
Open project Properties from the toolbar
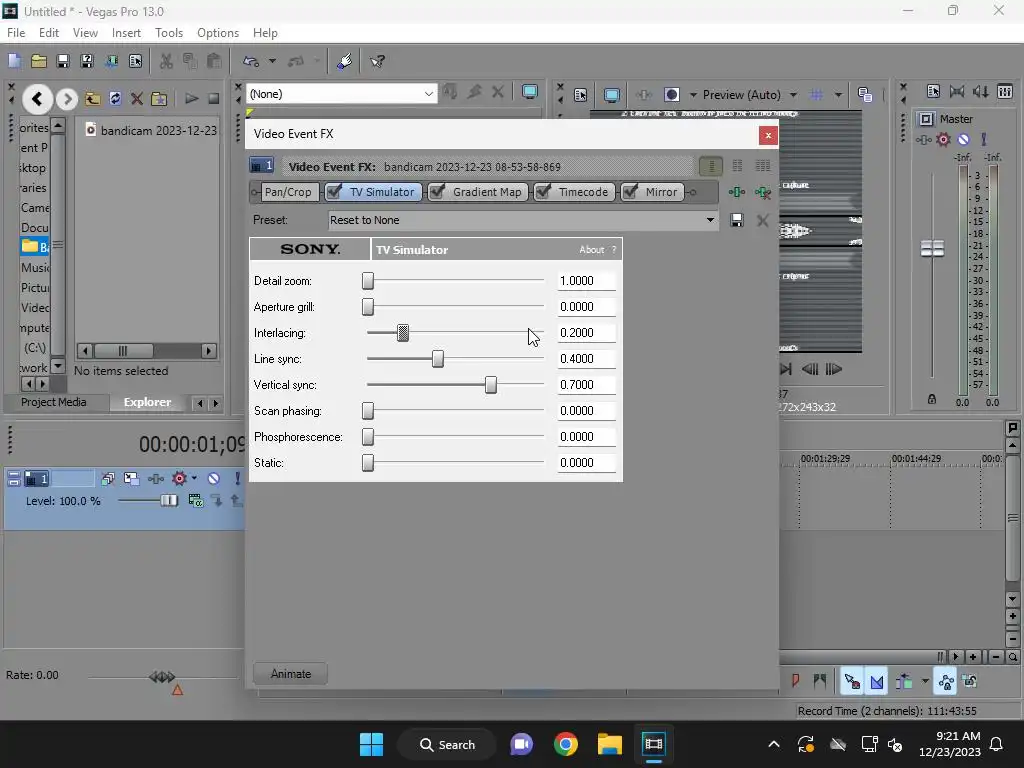pyautogui.click(x=135, y=61)
